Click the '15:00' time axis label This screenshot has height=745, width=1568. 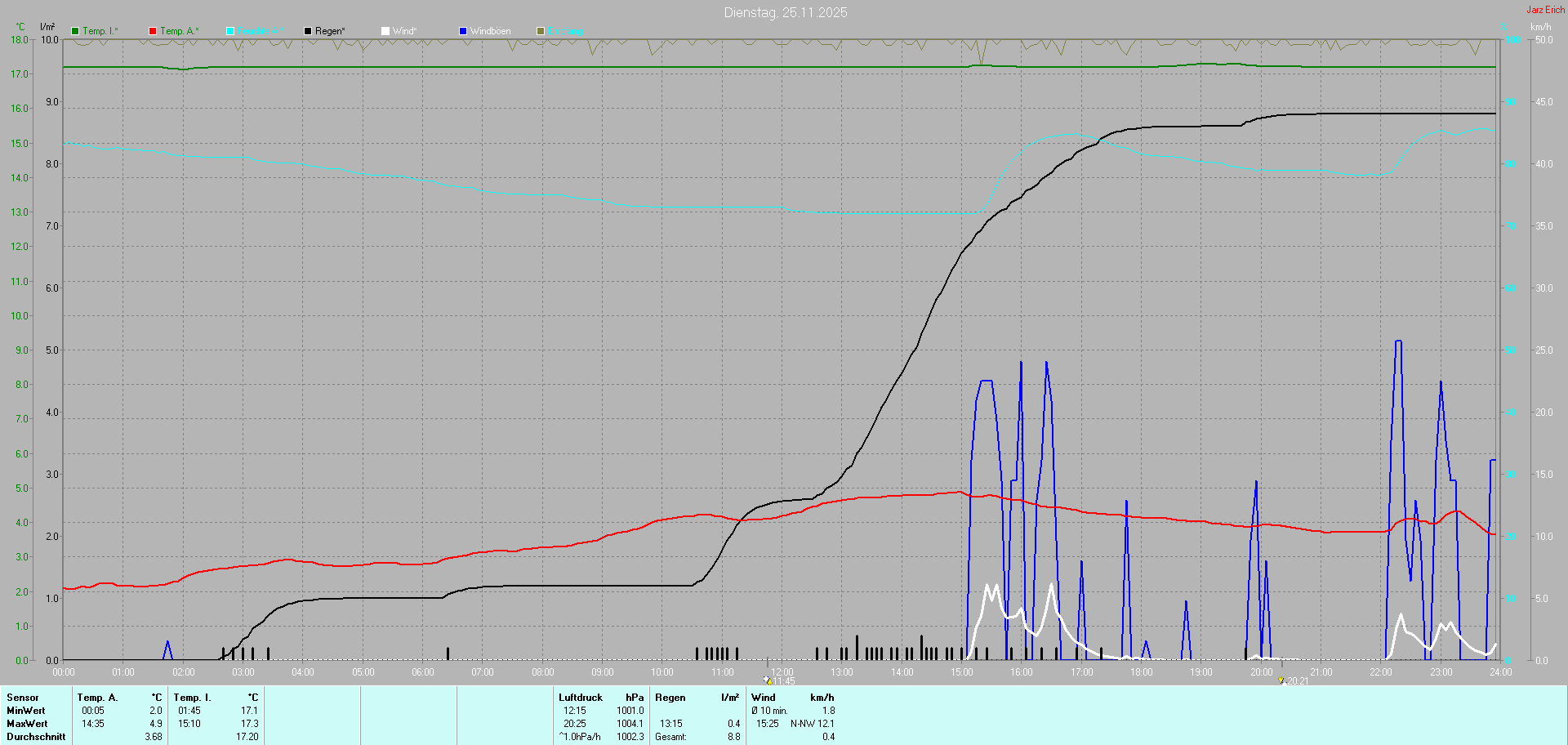(962, 672)
